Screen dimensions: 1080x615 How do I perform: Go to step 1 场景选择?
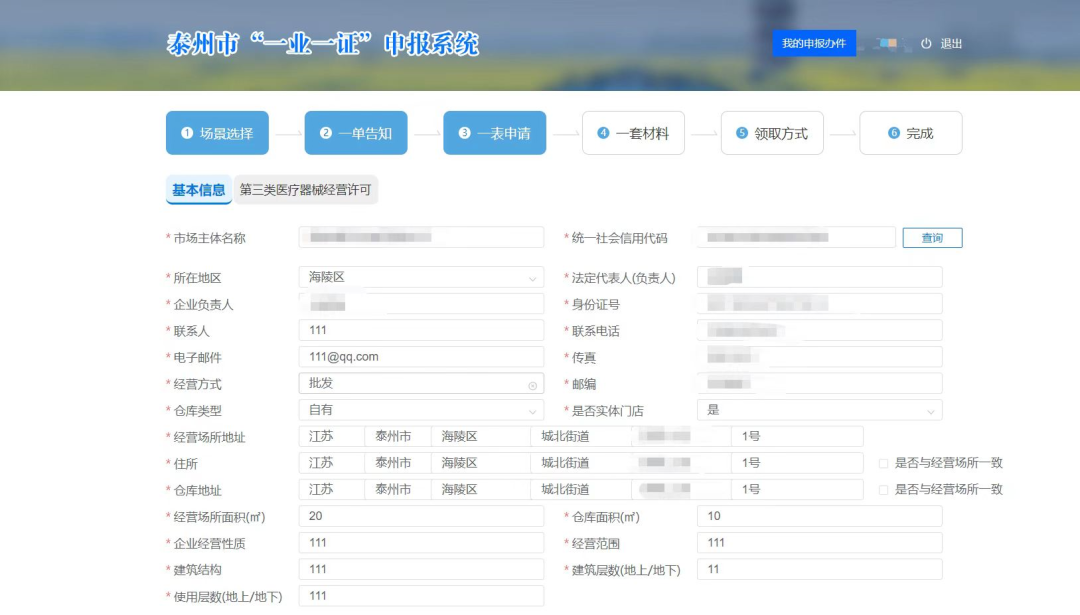tap(217, 133)
